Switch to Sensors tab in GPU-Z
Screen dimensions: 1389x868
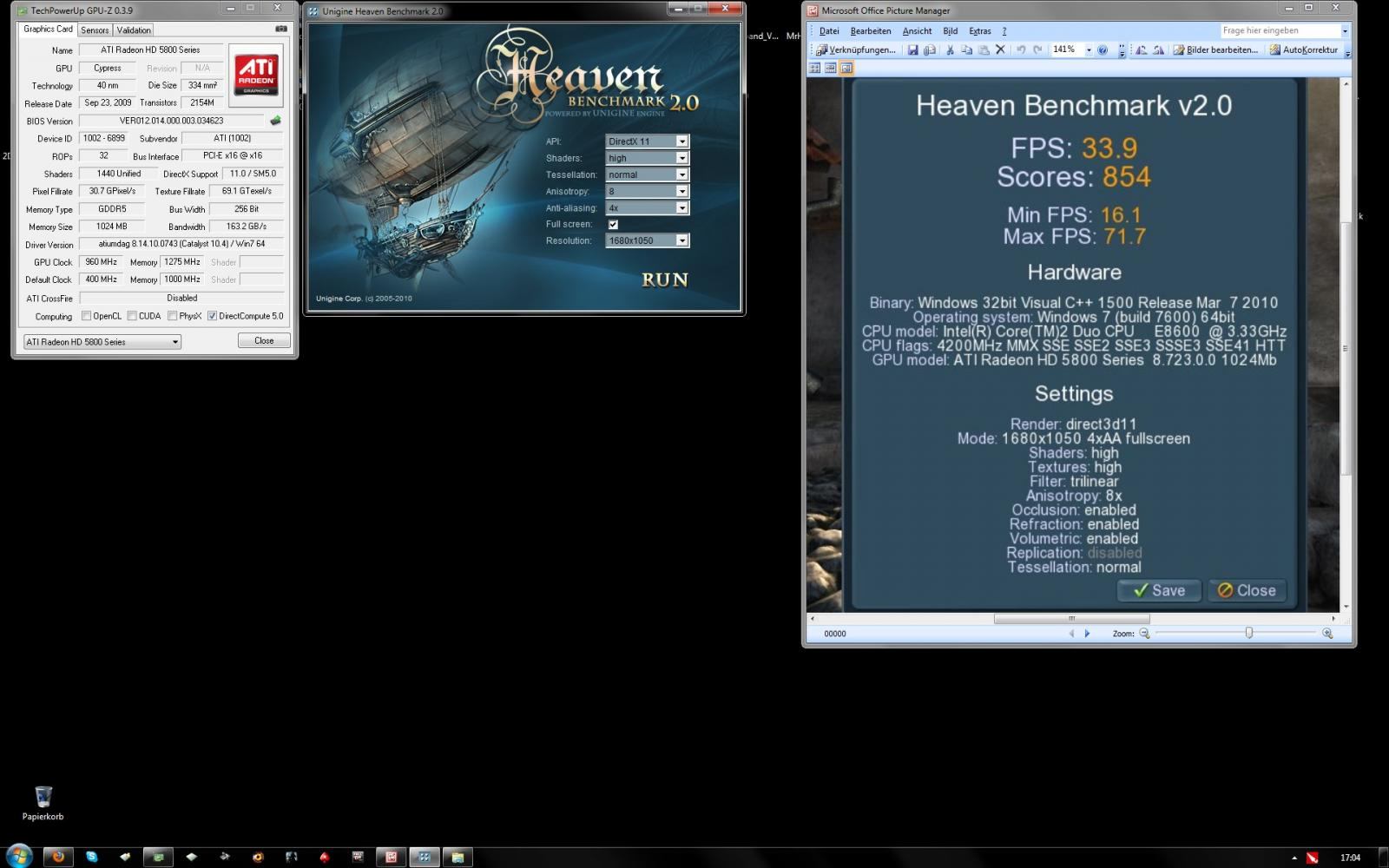pos(95,30)
